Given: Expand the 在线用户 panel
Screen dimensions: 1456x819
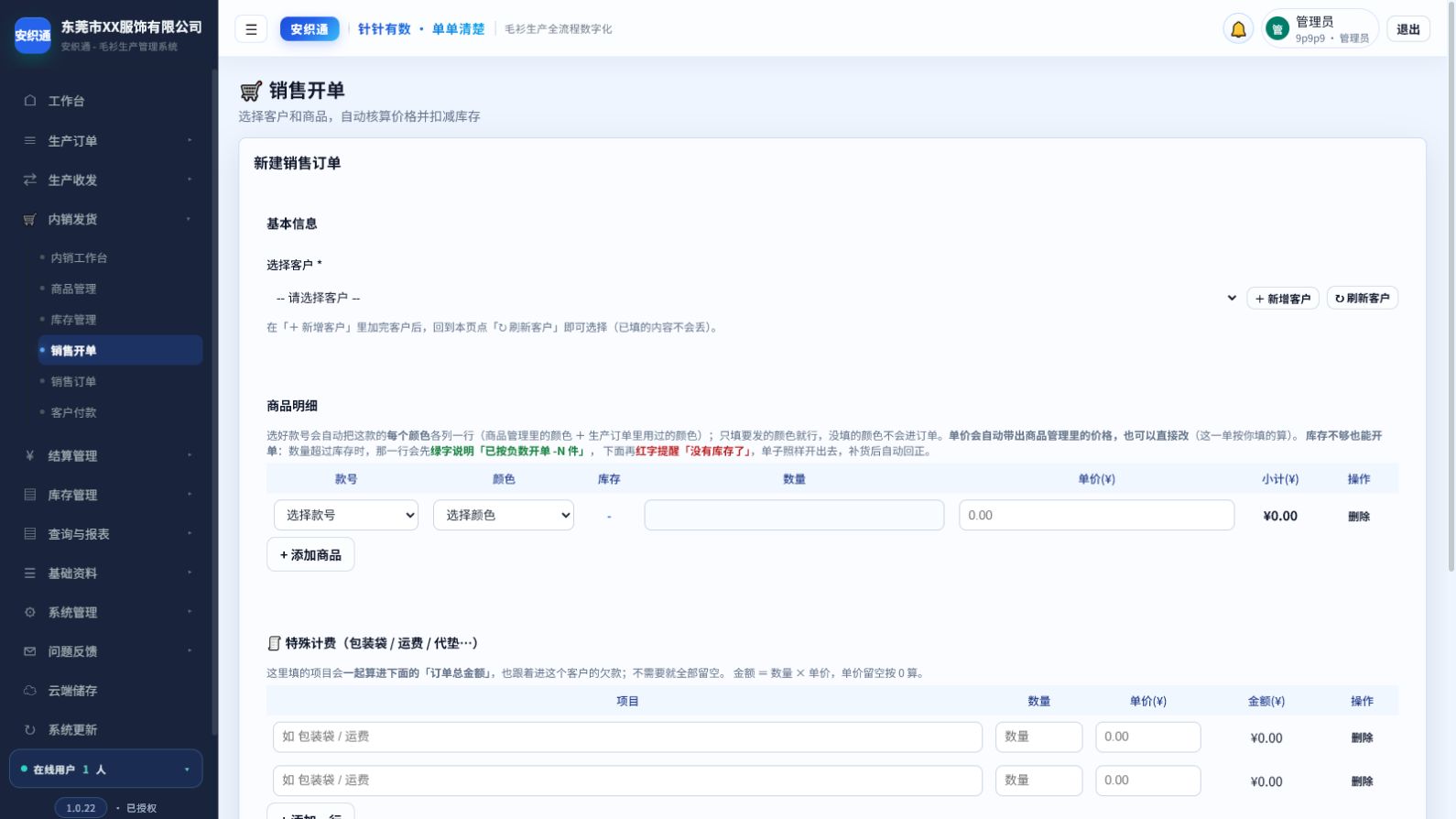Looking at the screenshot, I should (106, 770).
